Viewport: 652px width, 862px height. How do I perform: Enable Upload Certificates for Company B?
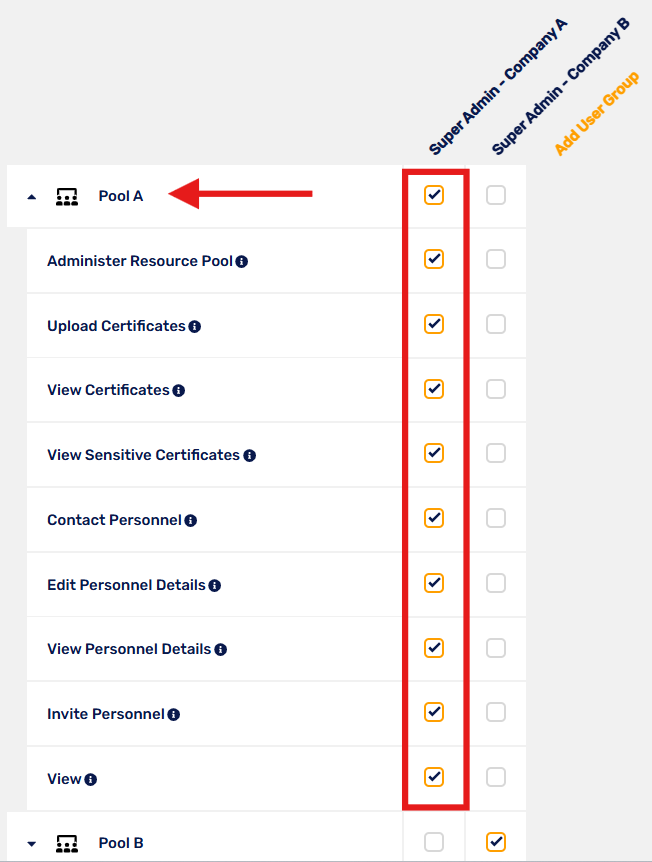pos(496,324)
